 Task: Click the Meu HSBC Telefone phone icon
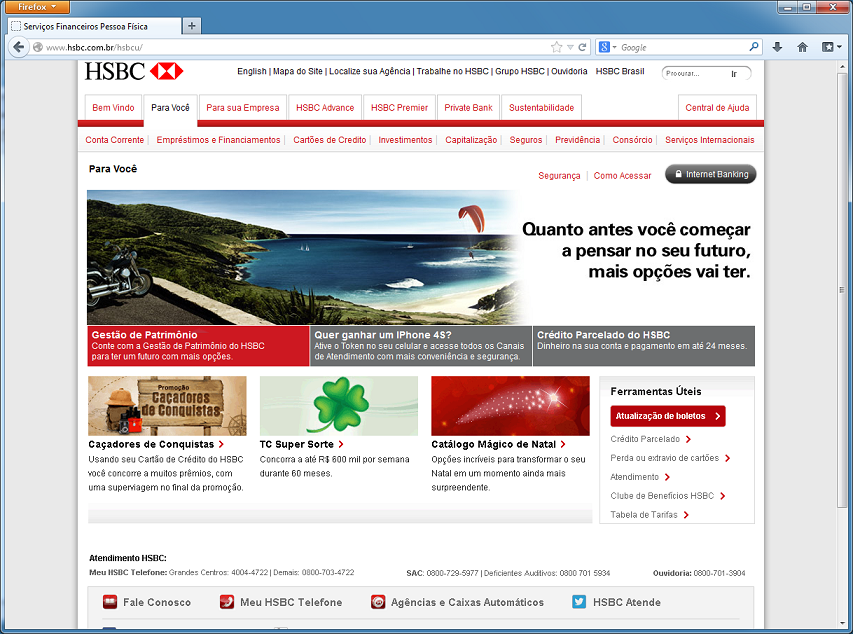coord(227,602)
